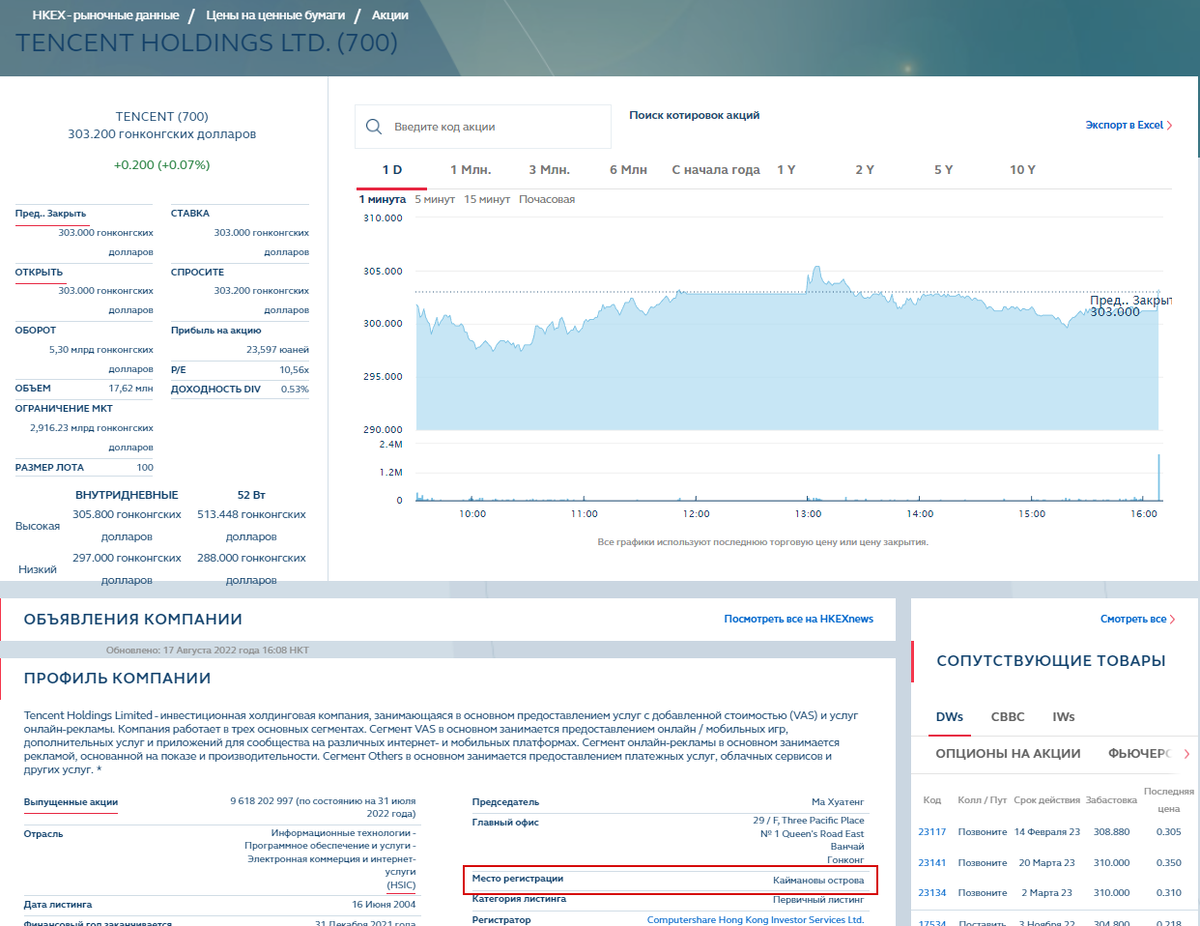Switch to the DWs tab
Viewport: 1200px width, 926px height.
pos(949,717)
